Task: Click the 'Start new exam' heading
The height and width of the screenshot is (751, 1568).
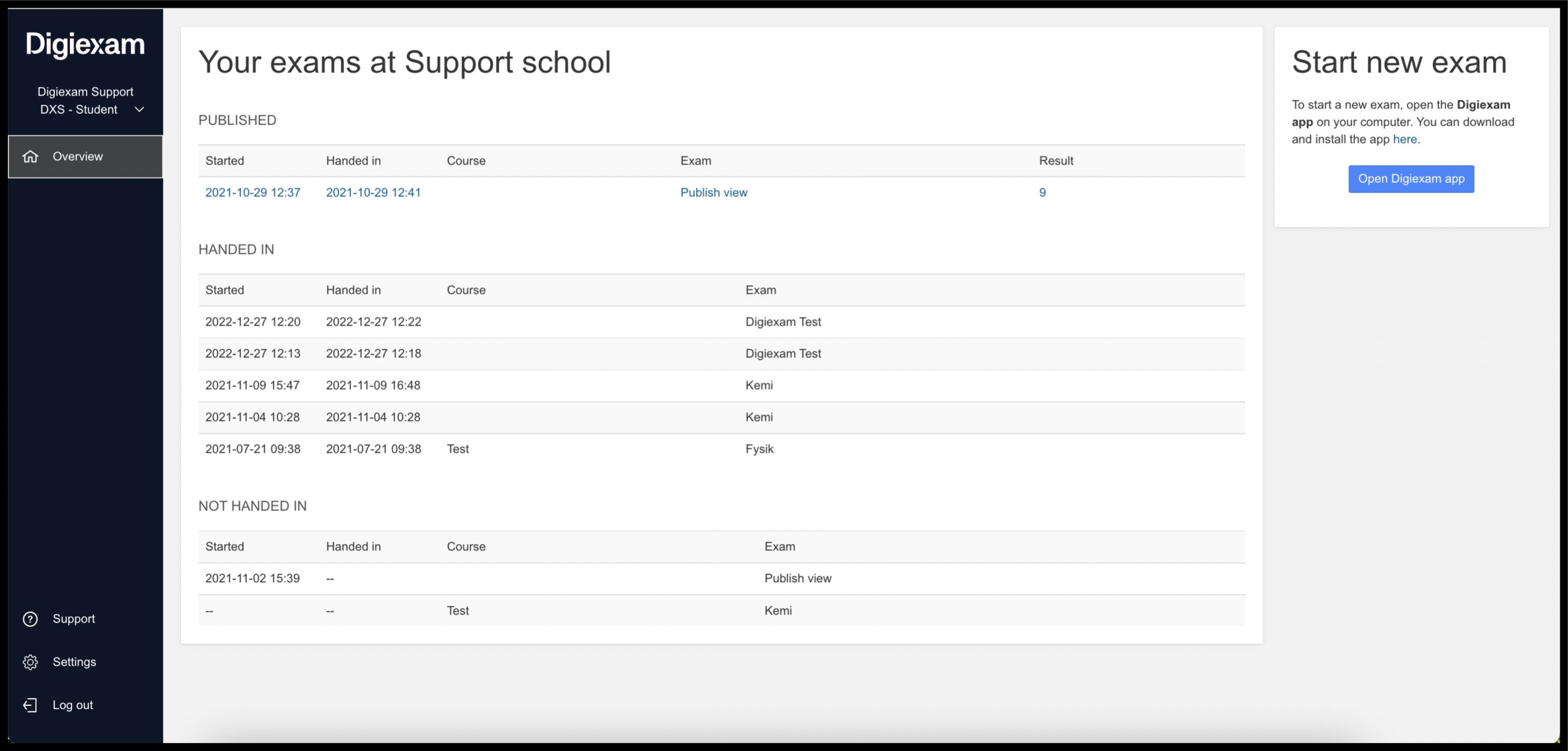Action: (x=1399, y=62)
